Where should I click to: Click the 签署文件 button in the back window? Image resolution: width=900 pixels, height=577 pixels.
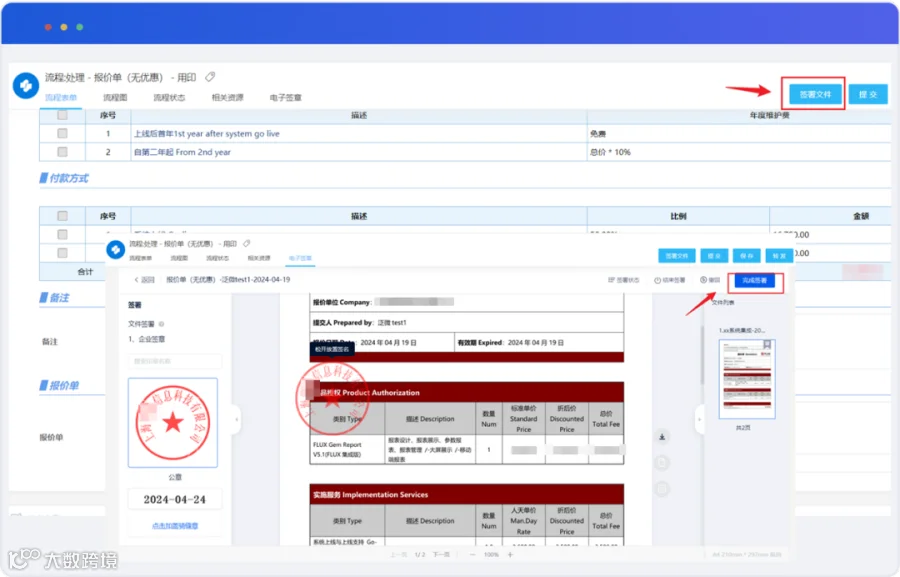tap(815, 94)
